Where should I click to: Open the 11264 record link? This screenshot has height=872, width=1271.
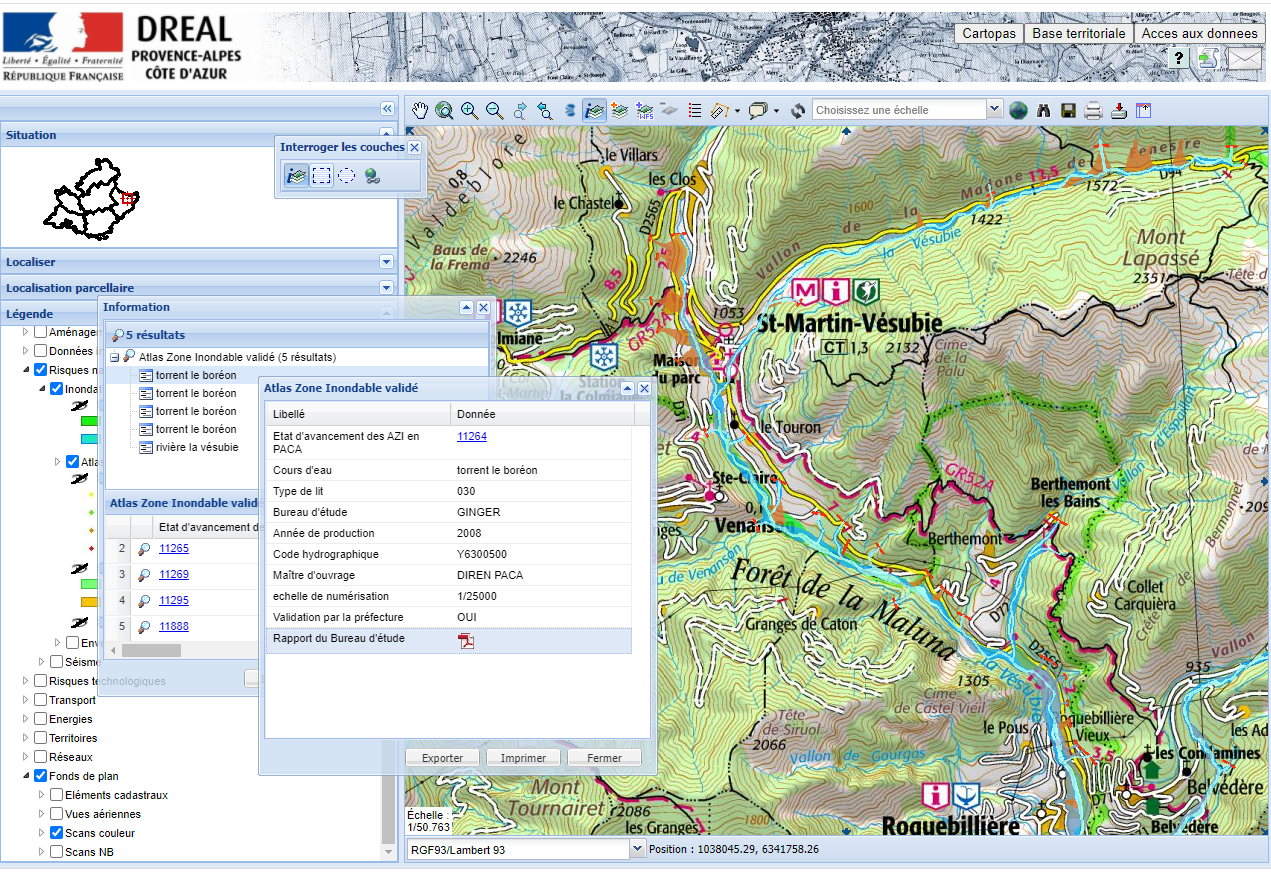pos(471,436)
